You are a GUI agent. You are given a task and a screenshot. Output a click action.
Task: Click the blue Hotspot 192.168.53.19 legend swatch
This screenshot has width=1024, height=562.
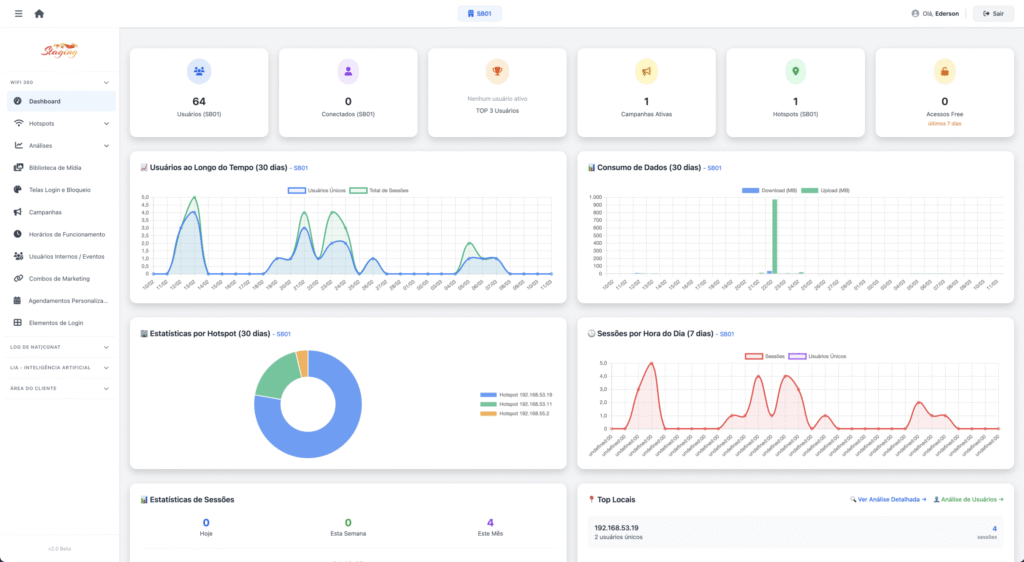488,395
